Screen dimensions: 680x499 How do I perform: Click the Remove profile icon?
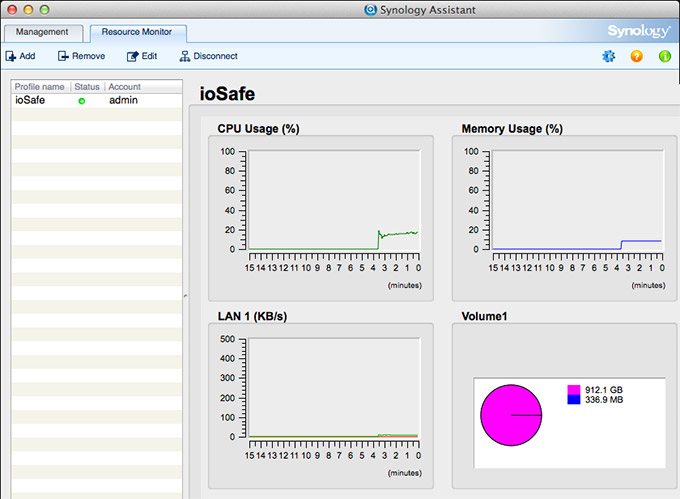click(x=63, y=56)
